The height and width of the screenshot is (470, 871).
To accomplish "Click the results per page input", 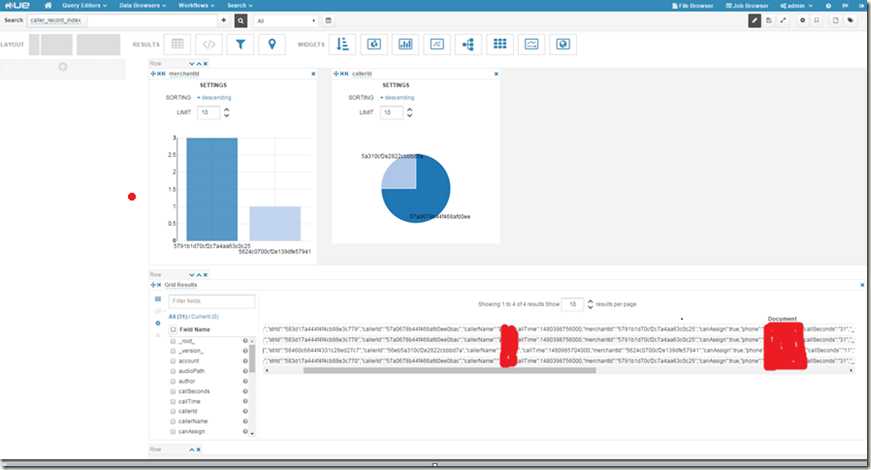I will tap(573, 304).
